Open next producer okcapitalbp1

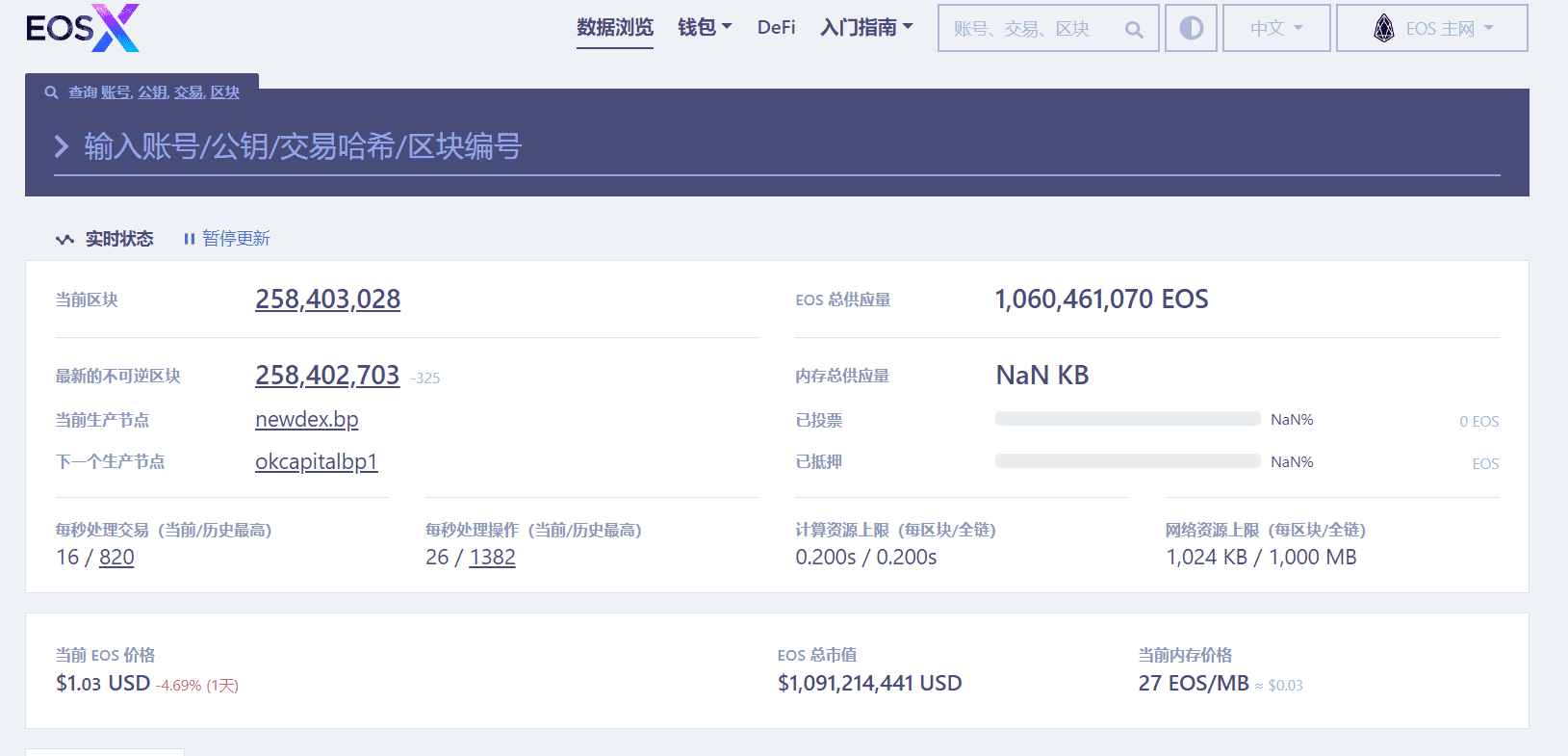(316, 462)
